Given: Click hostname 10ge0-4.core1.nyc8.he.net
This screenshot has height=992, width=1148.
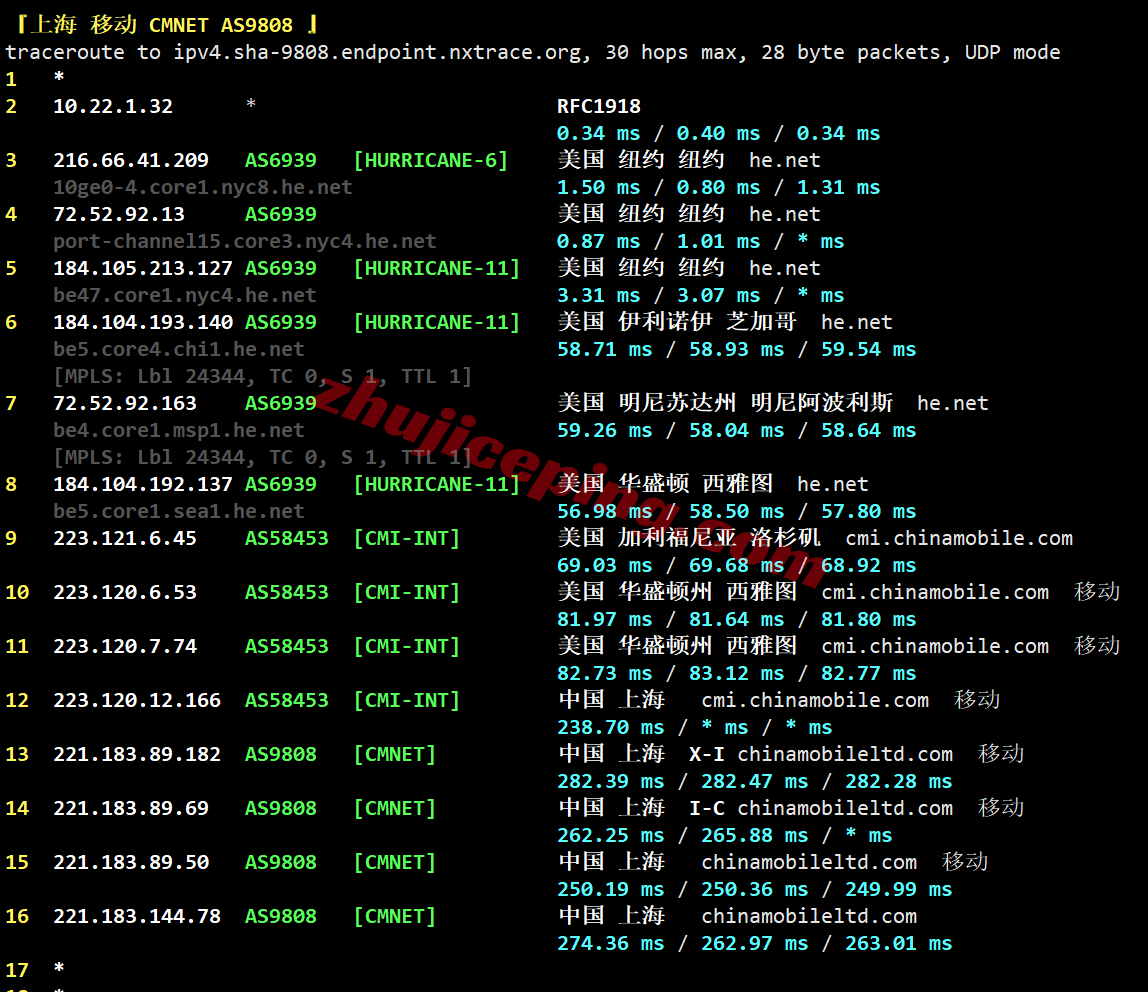Looking at the screenshot, I should pyautogui.click(x=203, y=187).
